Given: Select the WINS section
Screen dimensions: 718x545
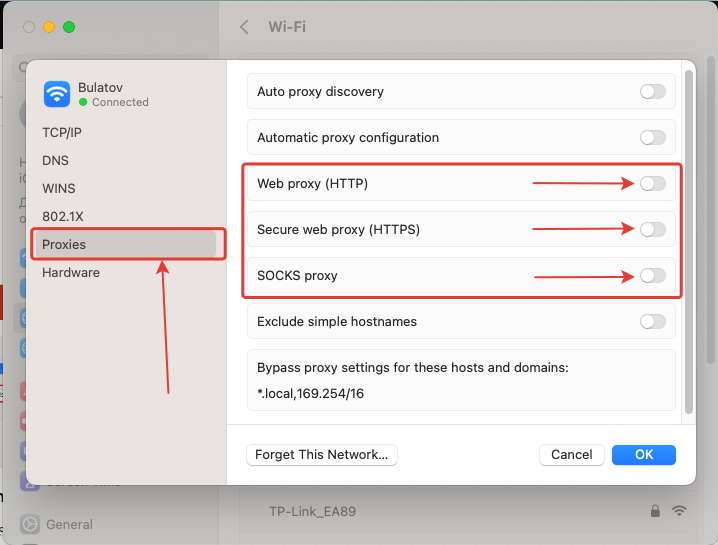Looking at the screenshot, I should pyautogui.click(x=58, y=188).
